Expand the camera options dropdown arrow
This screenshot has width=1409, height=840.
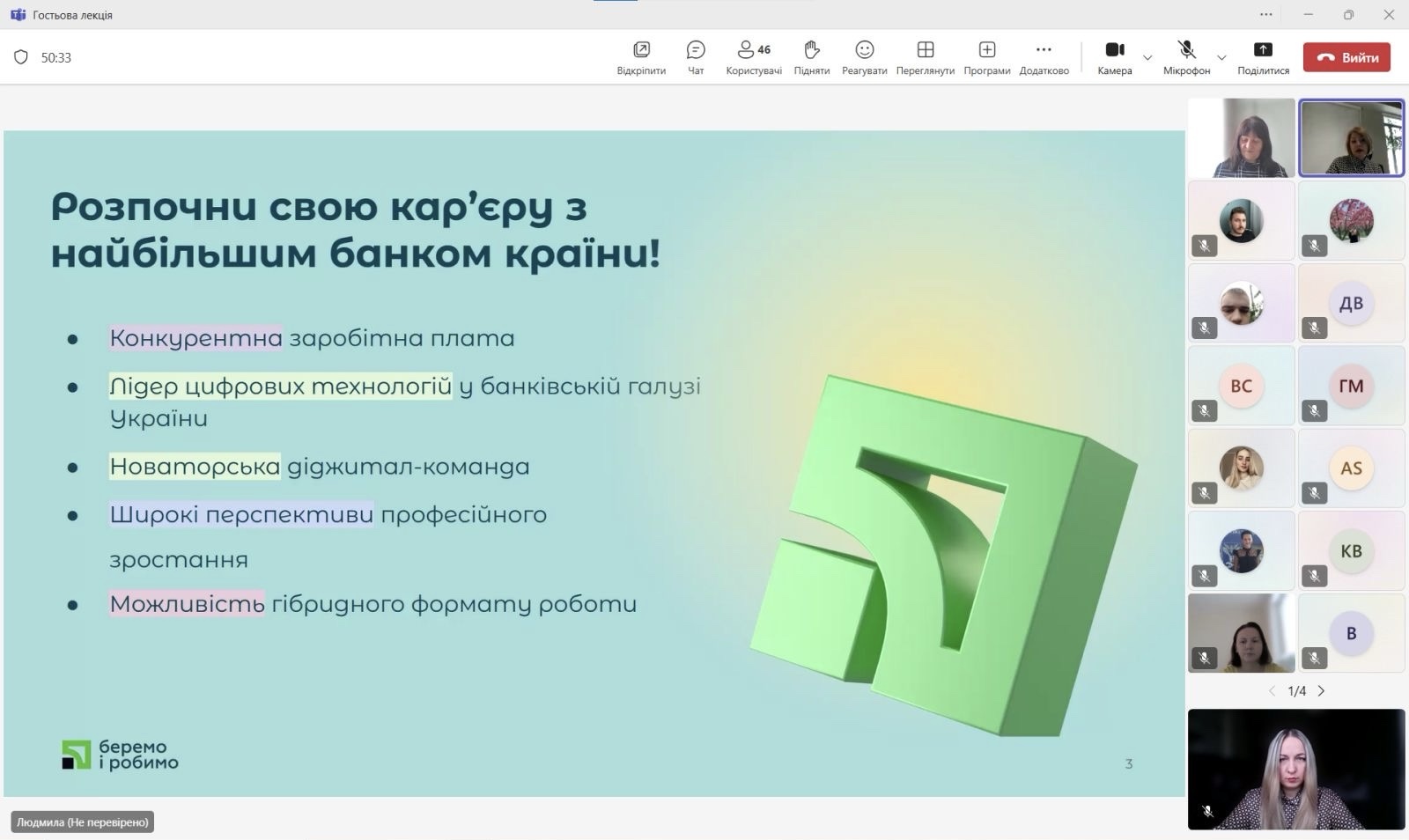click(1147, 58)
